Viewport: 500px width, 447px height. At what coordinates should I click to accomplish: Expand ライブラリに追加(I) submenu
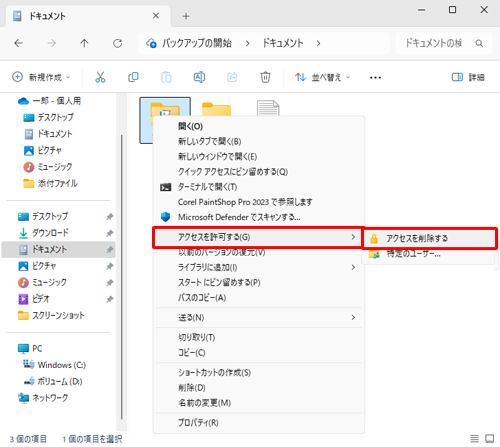pyautogui.click(x=259, y=267)
